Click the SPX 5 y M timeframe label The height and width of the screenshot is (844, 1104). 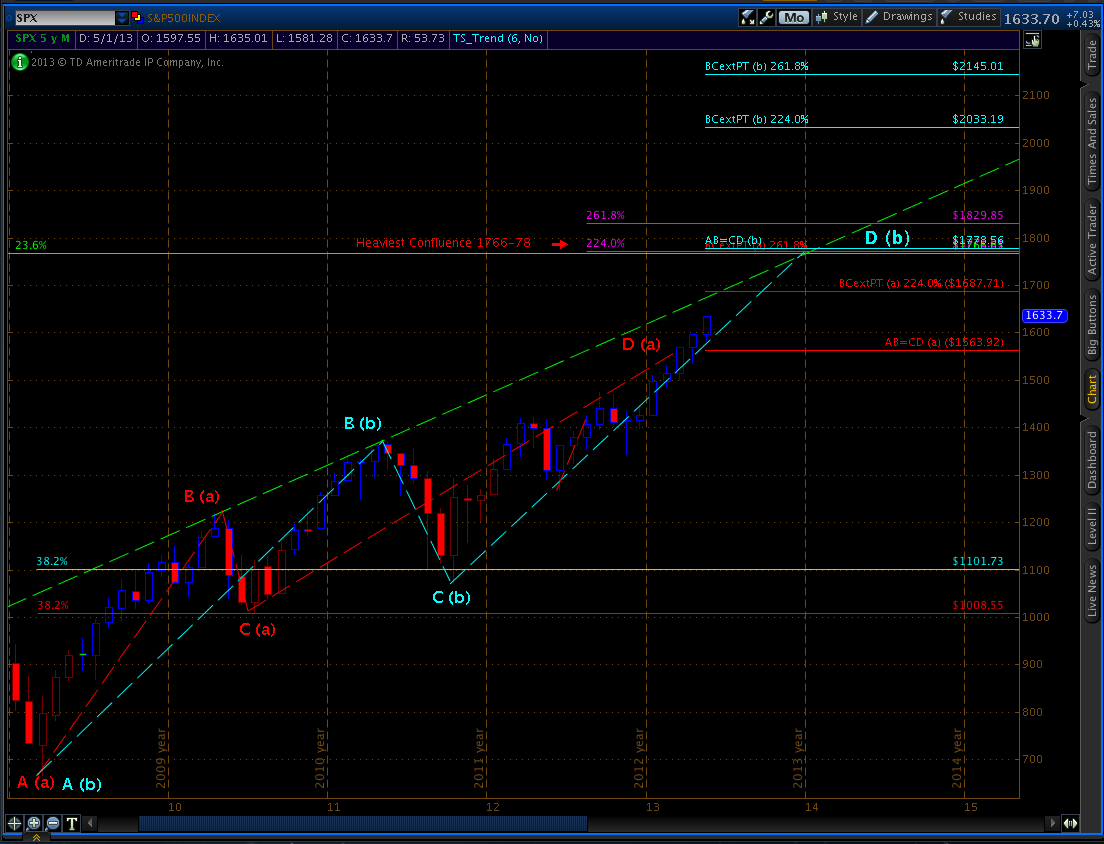click(x=43, y=39)
